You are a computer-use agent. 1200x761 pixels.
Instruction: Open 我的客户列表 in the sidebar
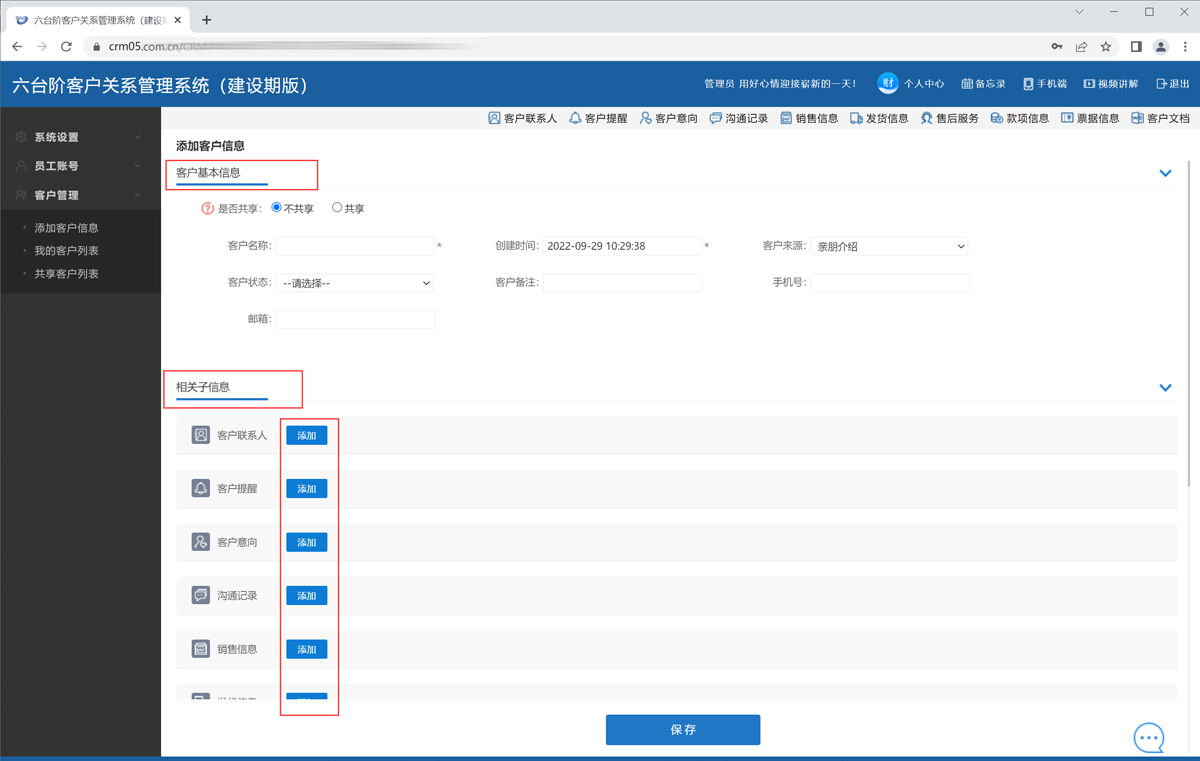[x=66, y=251]
